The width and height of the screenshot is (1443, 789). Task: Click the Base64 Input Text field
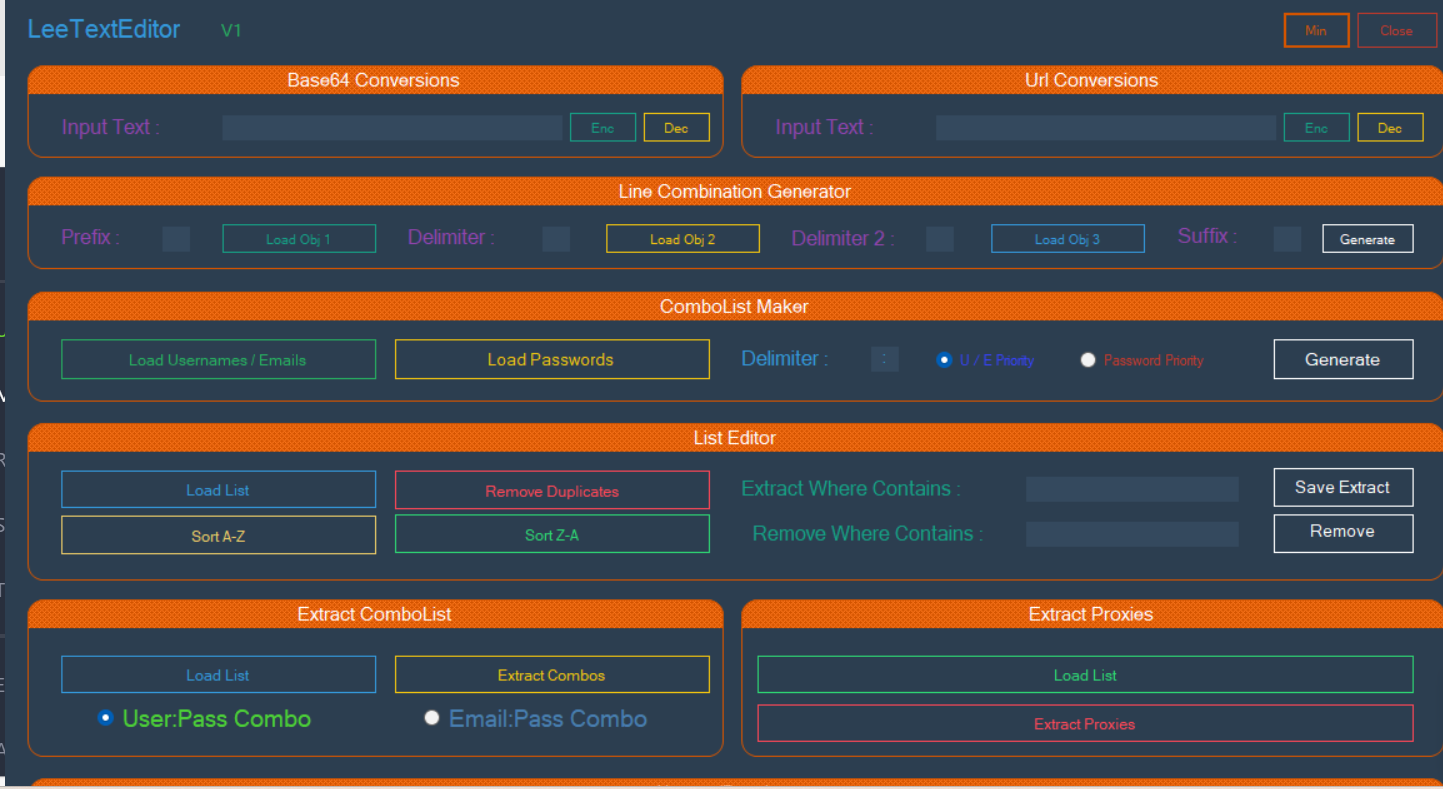pyautogui.click(x=392, y=128)
